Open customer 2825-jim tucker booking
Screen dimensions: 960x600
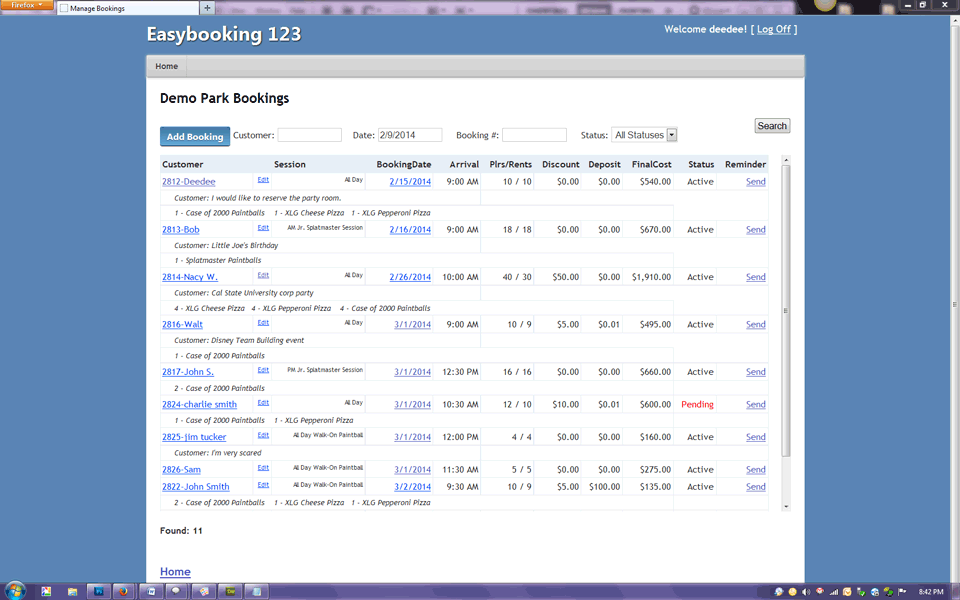194,437
